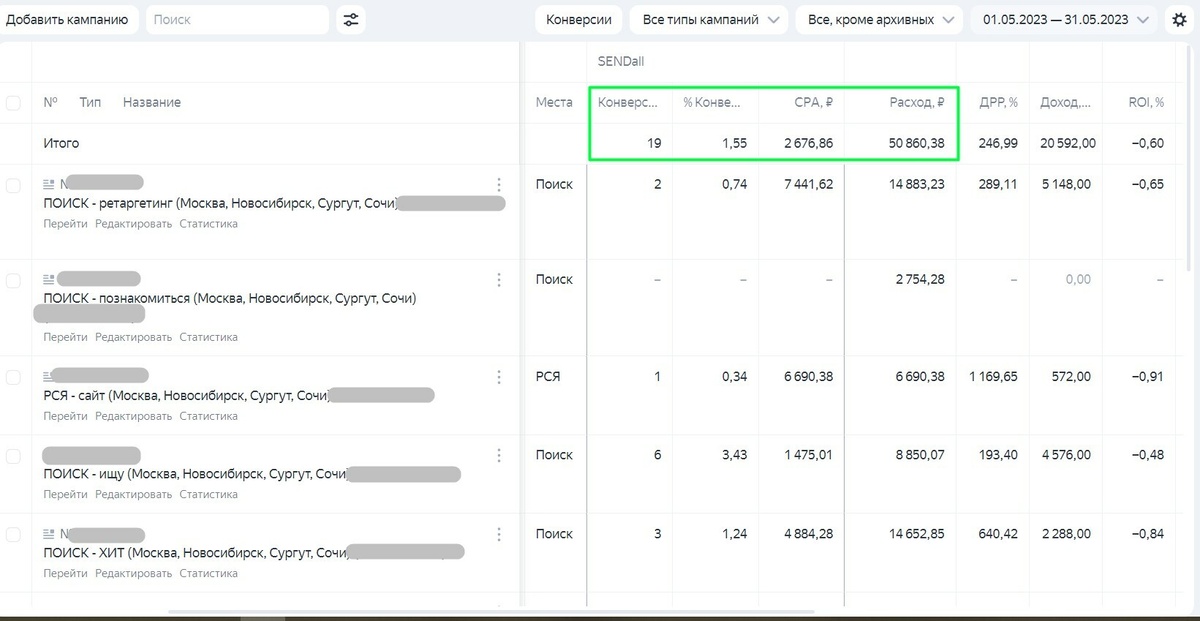Click the Добавить кампанию button
Viewport: 1200px width, 621px height.
click(x=67, y=19)
